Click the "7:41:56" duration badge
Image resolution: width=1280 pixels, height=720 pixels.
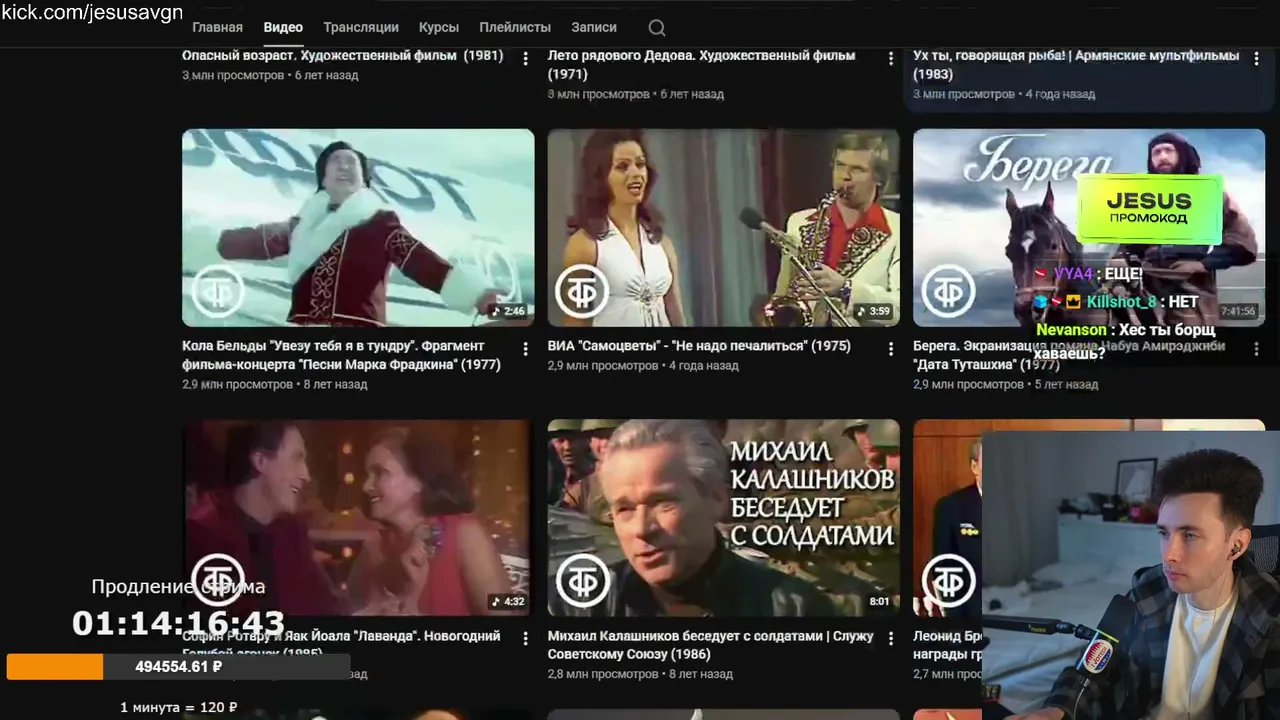1238,311
